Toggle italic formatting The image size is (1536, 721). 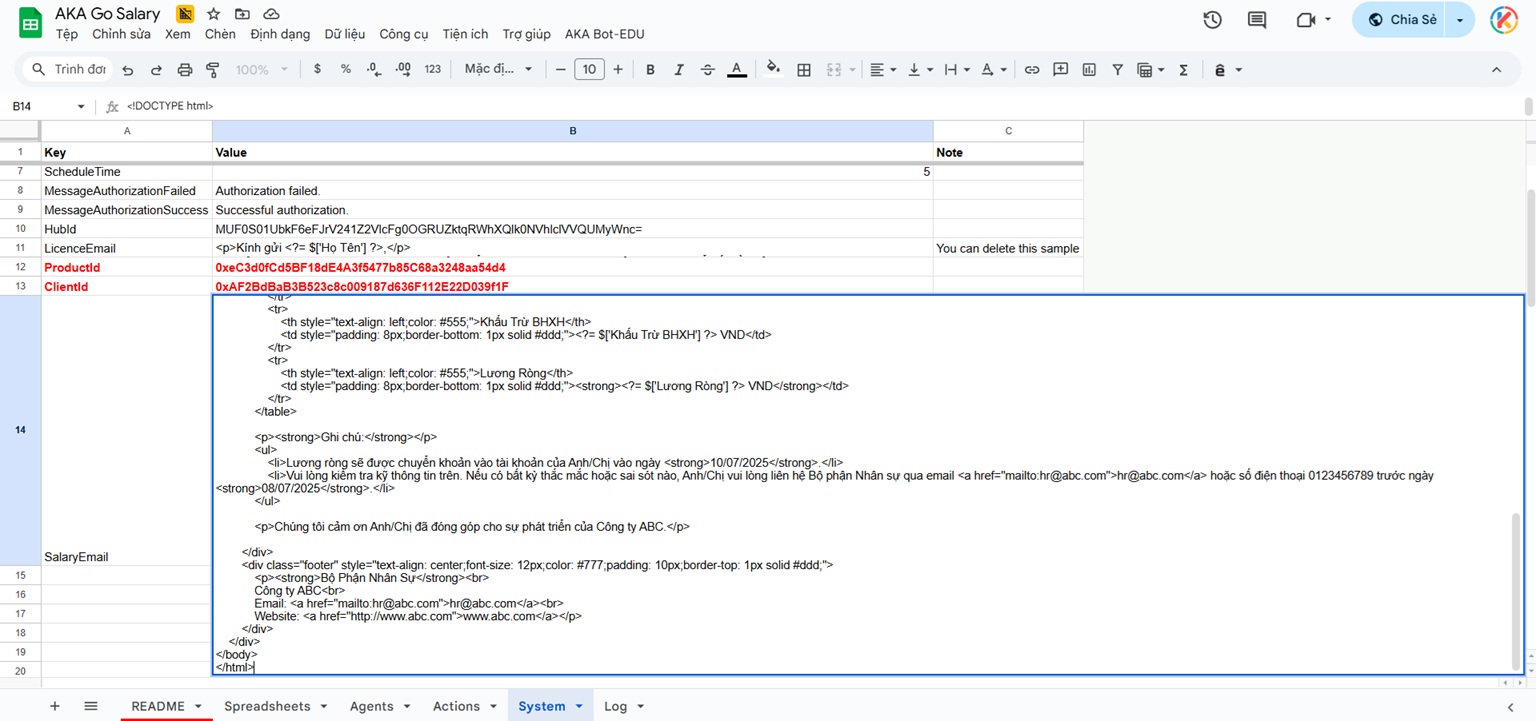[679, 70]
